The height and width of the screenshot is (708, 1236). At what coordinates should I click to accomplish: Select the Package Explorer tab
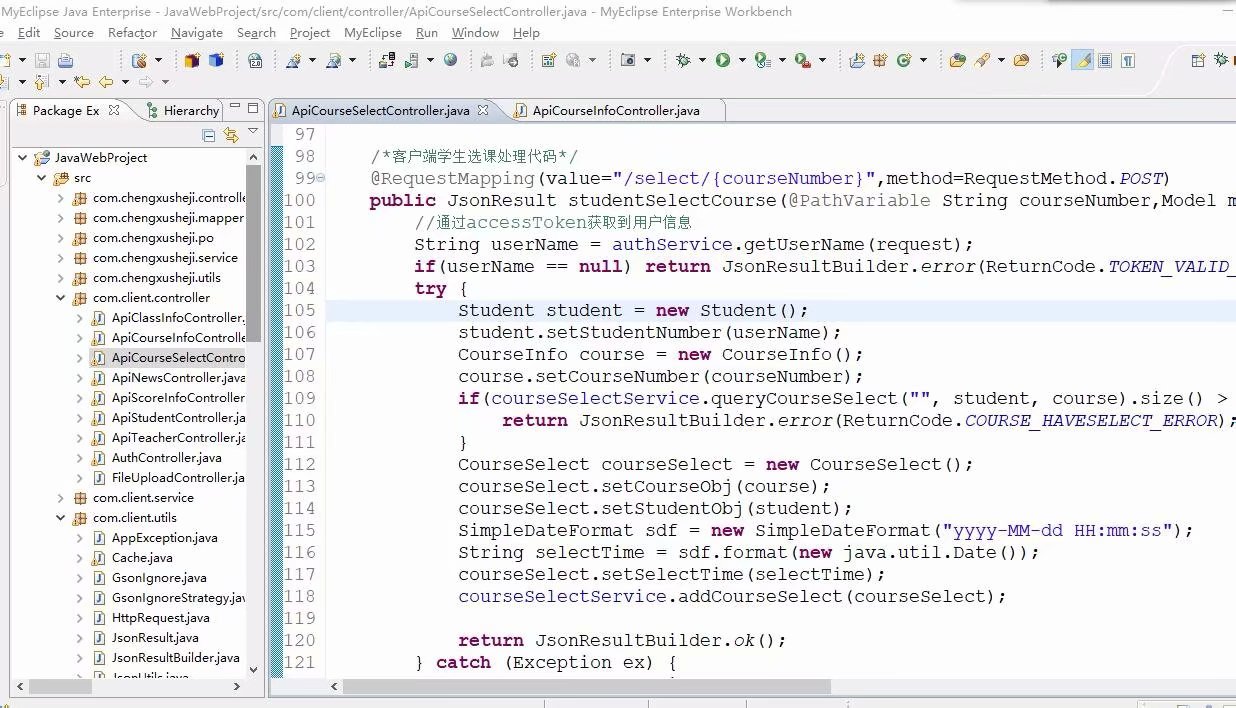pyautogui.click(x=66, y=110)
